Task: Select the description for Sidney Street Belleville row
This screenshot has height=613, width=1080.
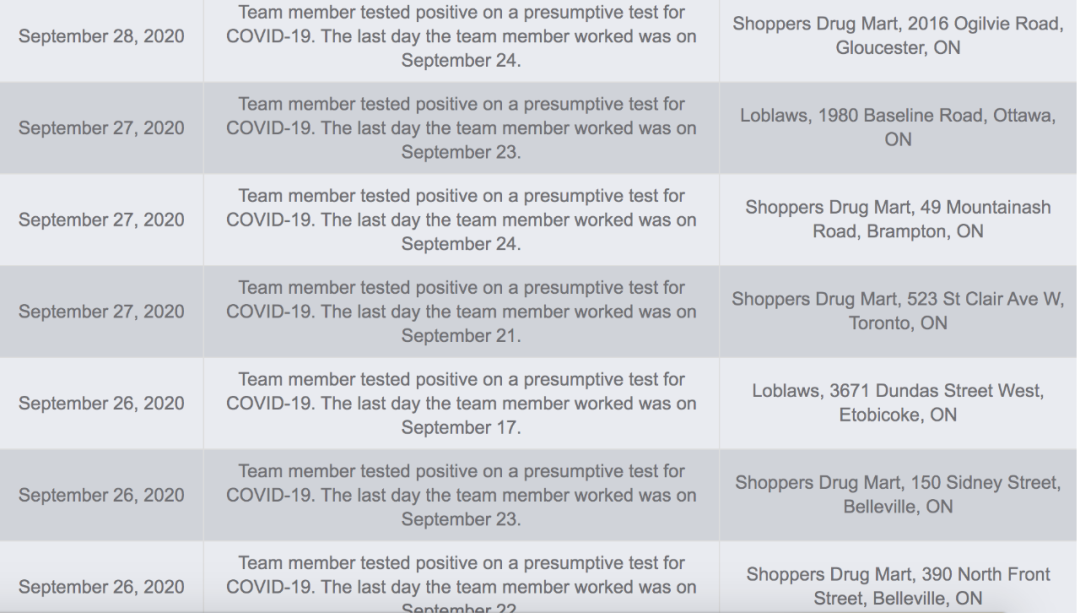Action: pyautogui.click(x=461, y=495)
